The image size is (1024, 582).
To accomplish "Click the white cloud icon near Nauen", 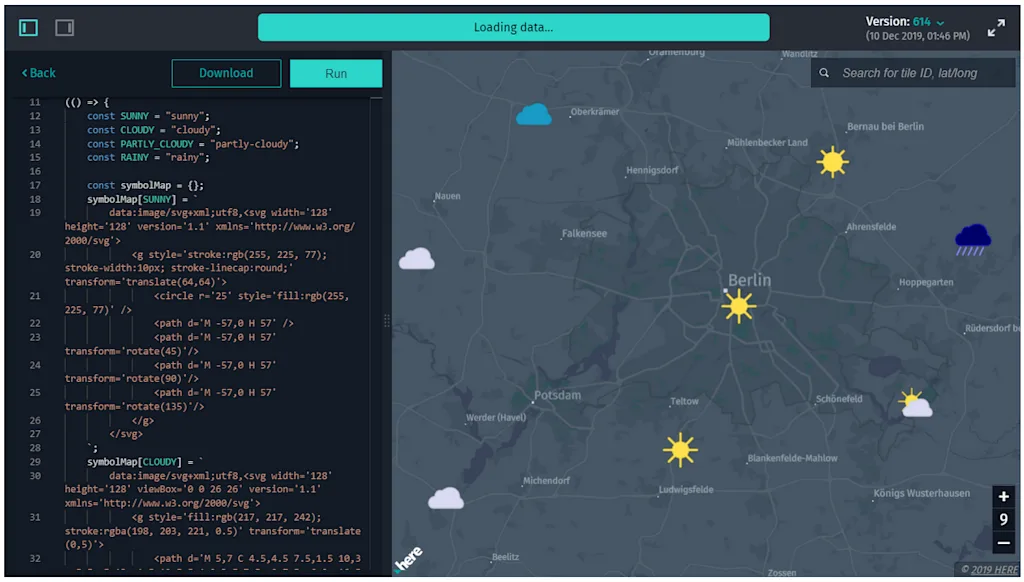I will (417, 259).
